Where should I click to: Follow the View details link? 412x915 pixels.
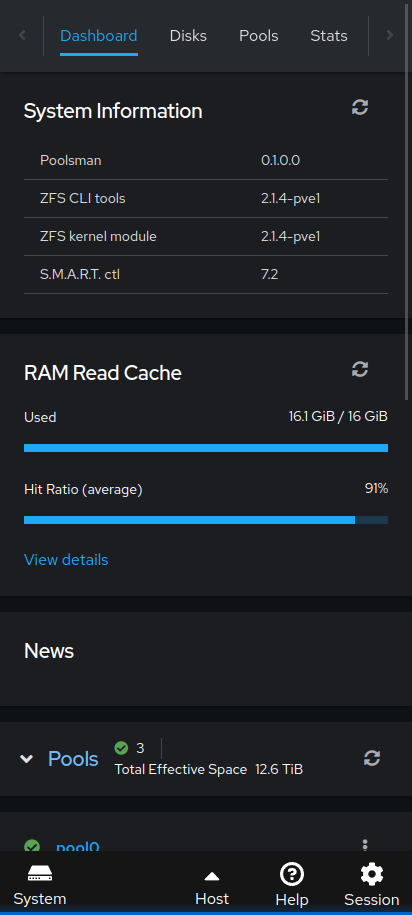click(x=66, y=560)
